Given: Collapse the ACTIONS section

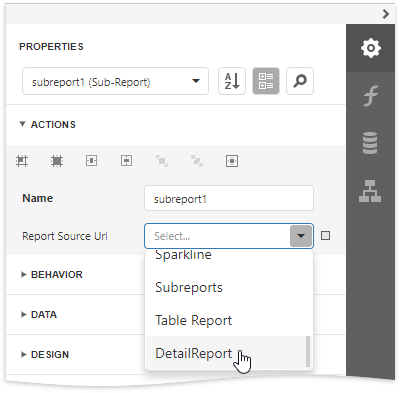Looking at the screenshot, I should (x=22, y=124).
